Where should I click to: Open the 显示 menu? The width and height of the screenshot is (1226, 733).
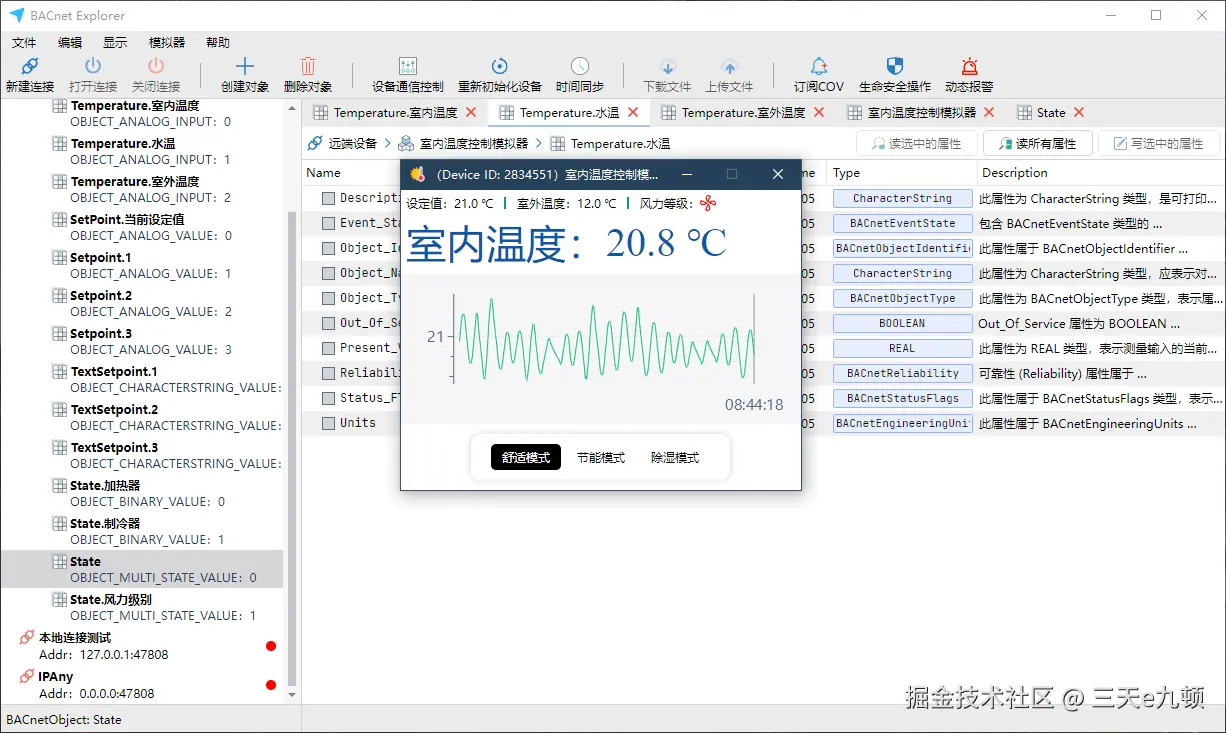pos(115,43)
